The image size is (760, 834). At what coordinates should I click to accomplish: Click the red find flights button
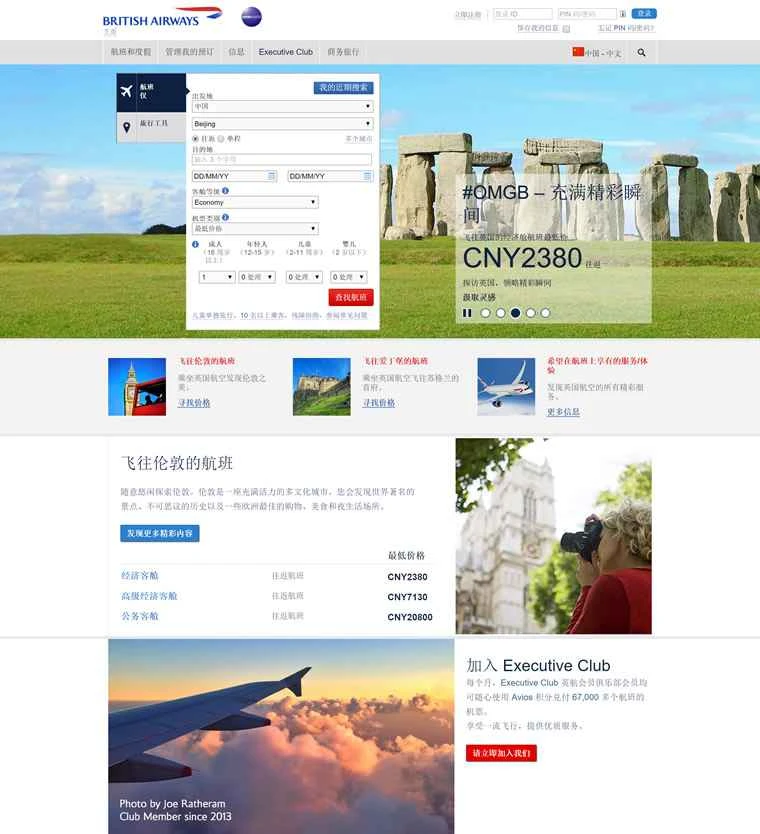(x=350, y=297)
